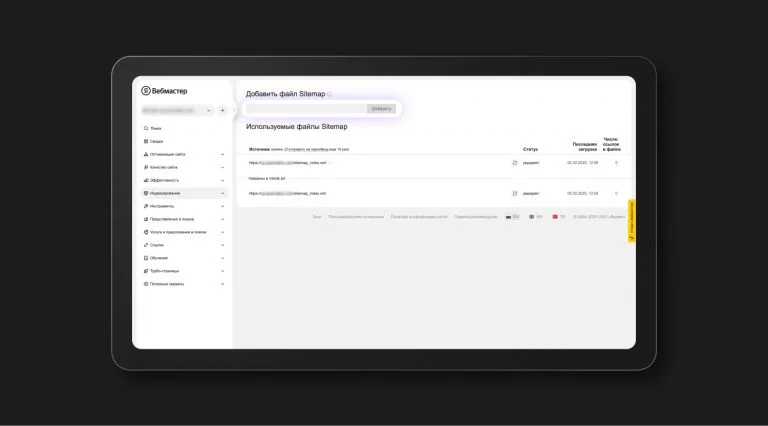The height and width of the screenshot is (426, 768).
Task: Expand the Оптимизация сайта section
Action: pos(184,154)
